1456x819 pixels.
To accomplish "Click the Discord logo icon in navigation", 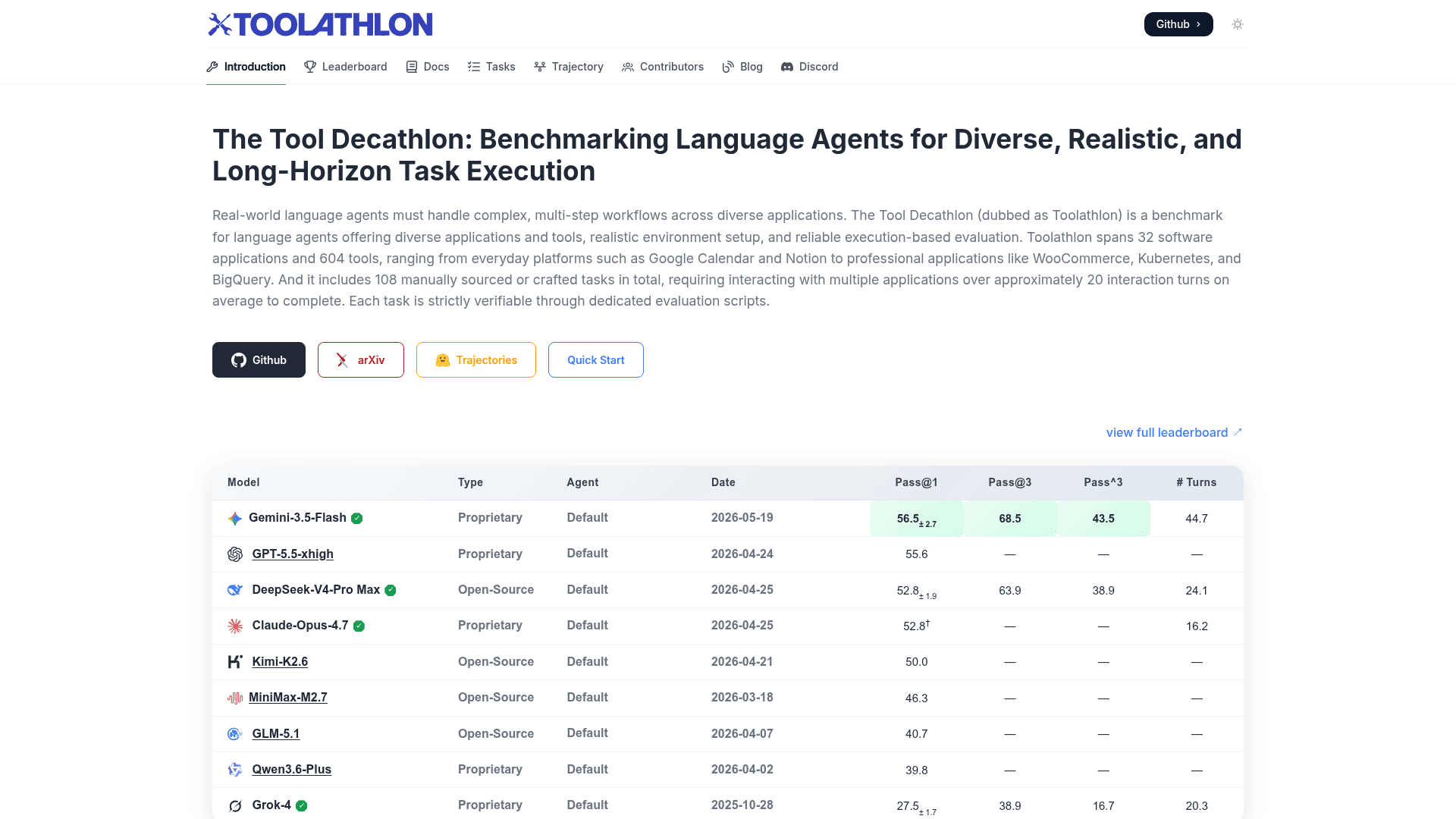I will point(787,67).
